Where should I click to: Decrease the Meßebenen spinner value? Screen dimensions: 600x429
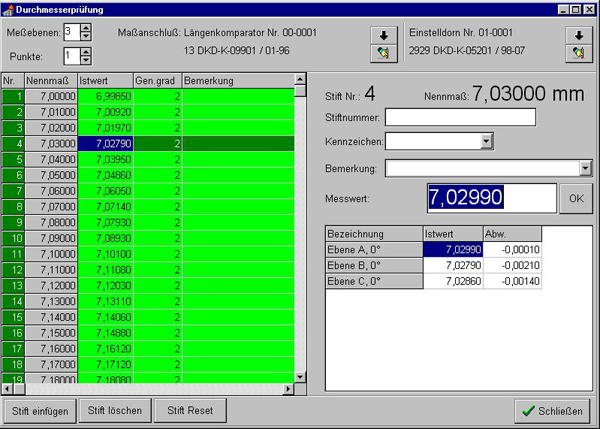pyautogui.click(x=86, y=36)
